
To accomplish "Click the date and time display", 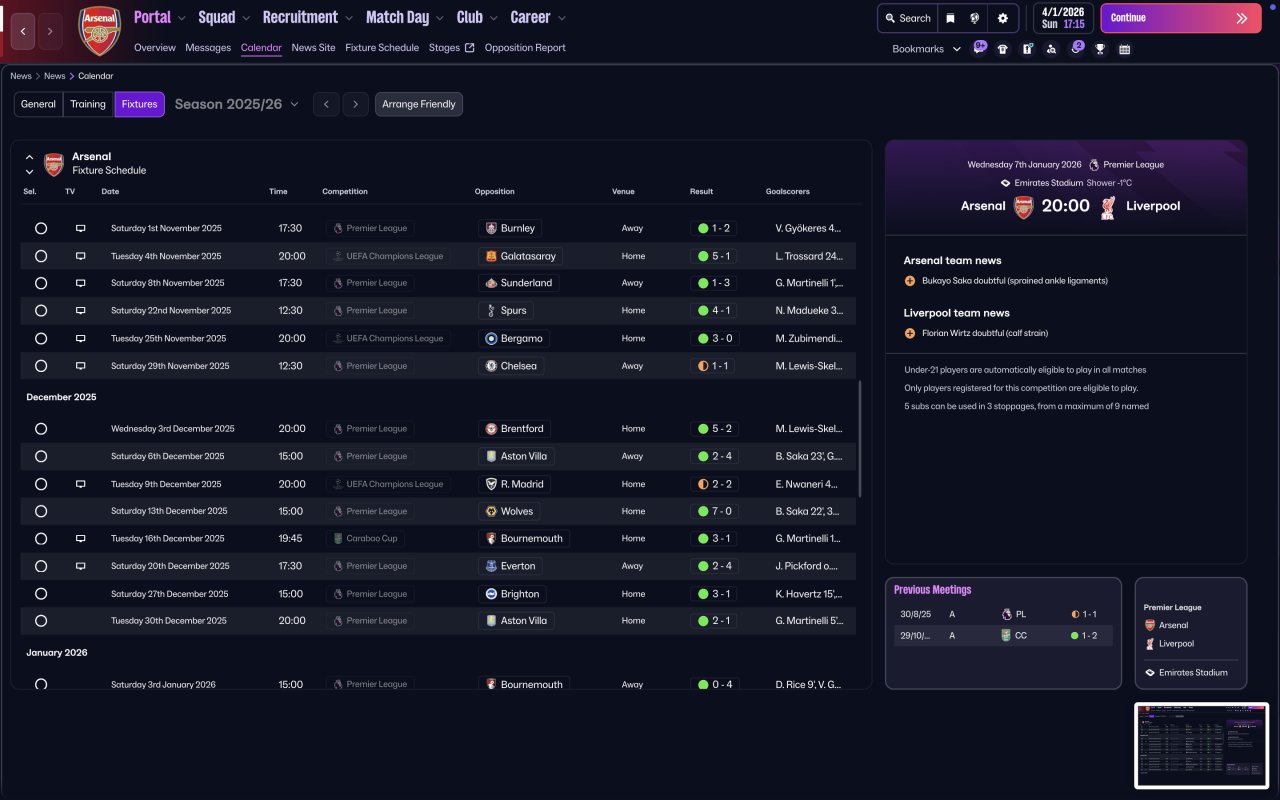I will 1063,18.
